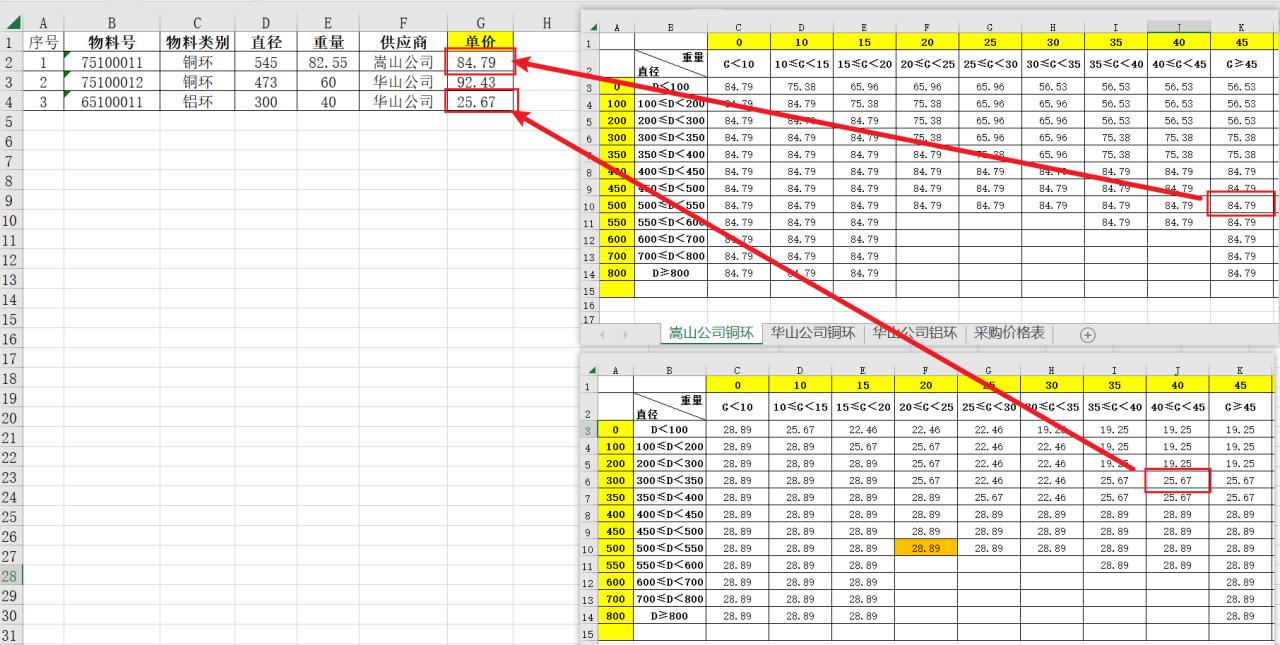Select header cell 供应商
1280x645 pixels.
(403, 42)
